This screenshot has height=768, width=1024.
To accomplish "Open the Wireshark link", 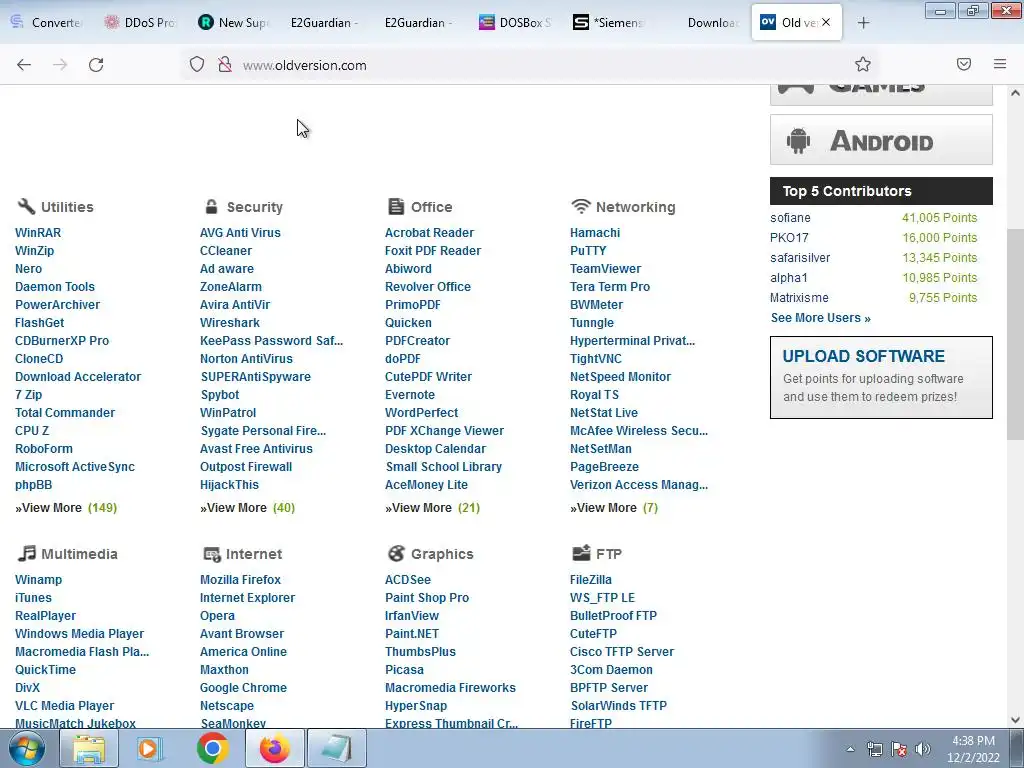I will click(x=230, y=323).
